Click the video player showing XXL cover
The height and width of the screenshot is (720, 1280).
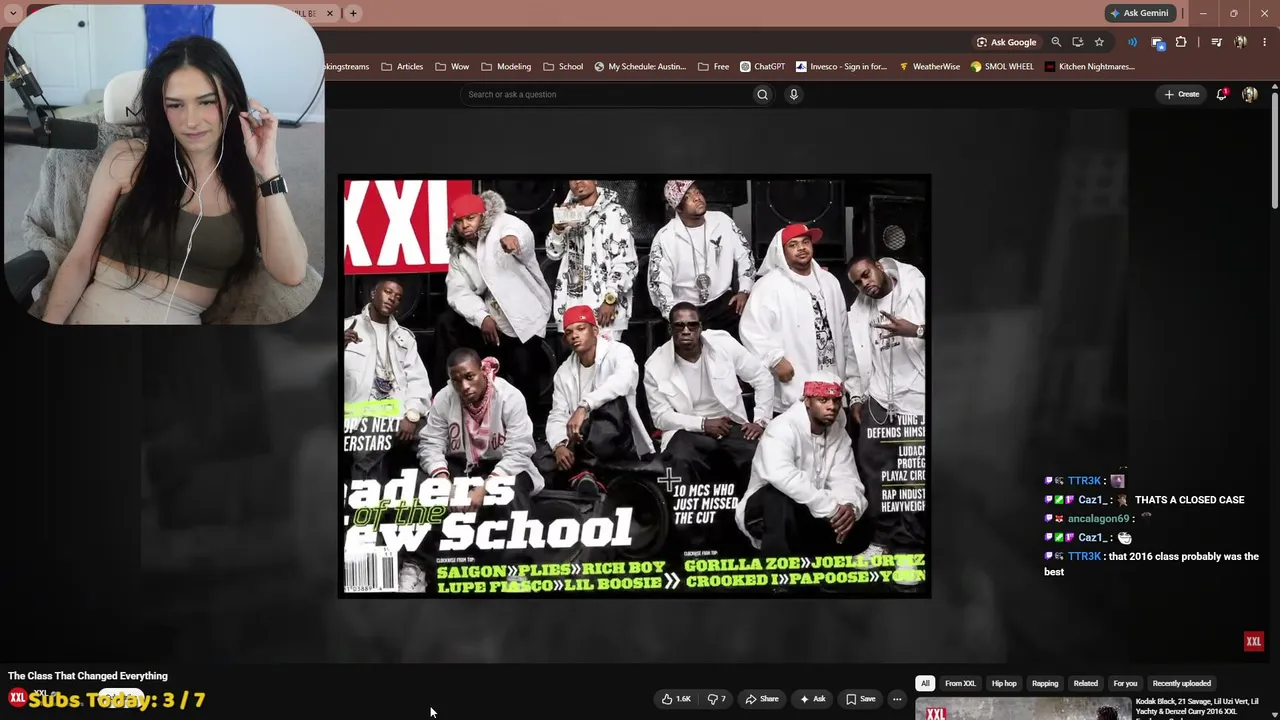tap(635, 387)
